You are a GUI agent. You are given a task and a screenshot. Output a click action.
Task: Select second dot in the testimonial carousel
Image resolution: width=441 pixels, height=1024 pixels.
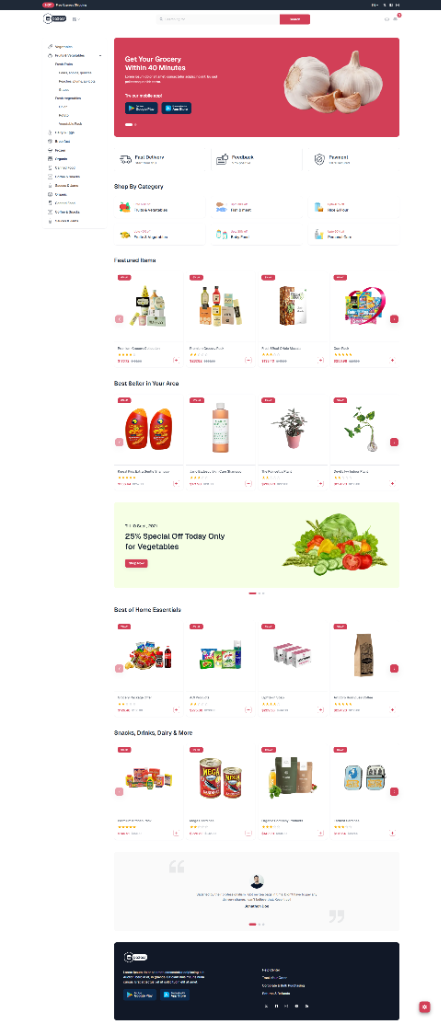[x=259, y=924]
